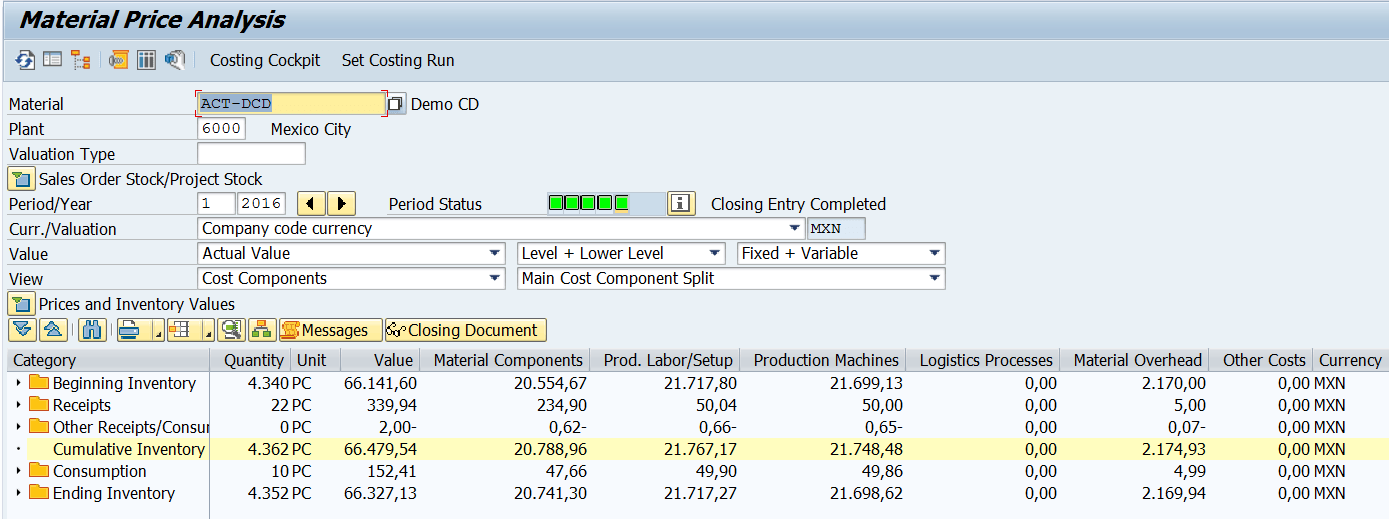Click the binoculars Find icon
Screen dimensions: 1389x519
tap(92, 330)
